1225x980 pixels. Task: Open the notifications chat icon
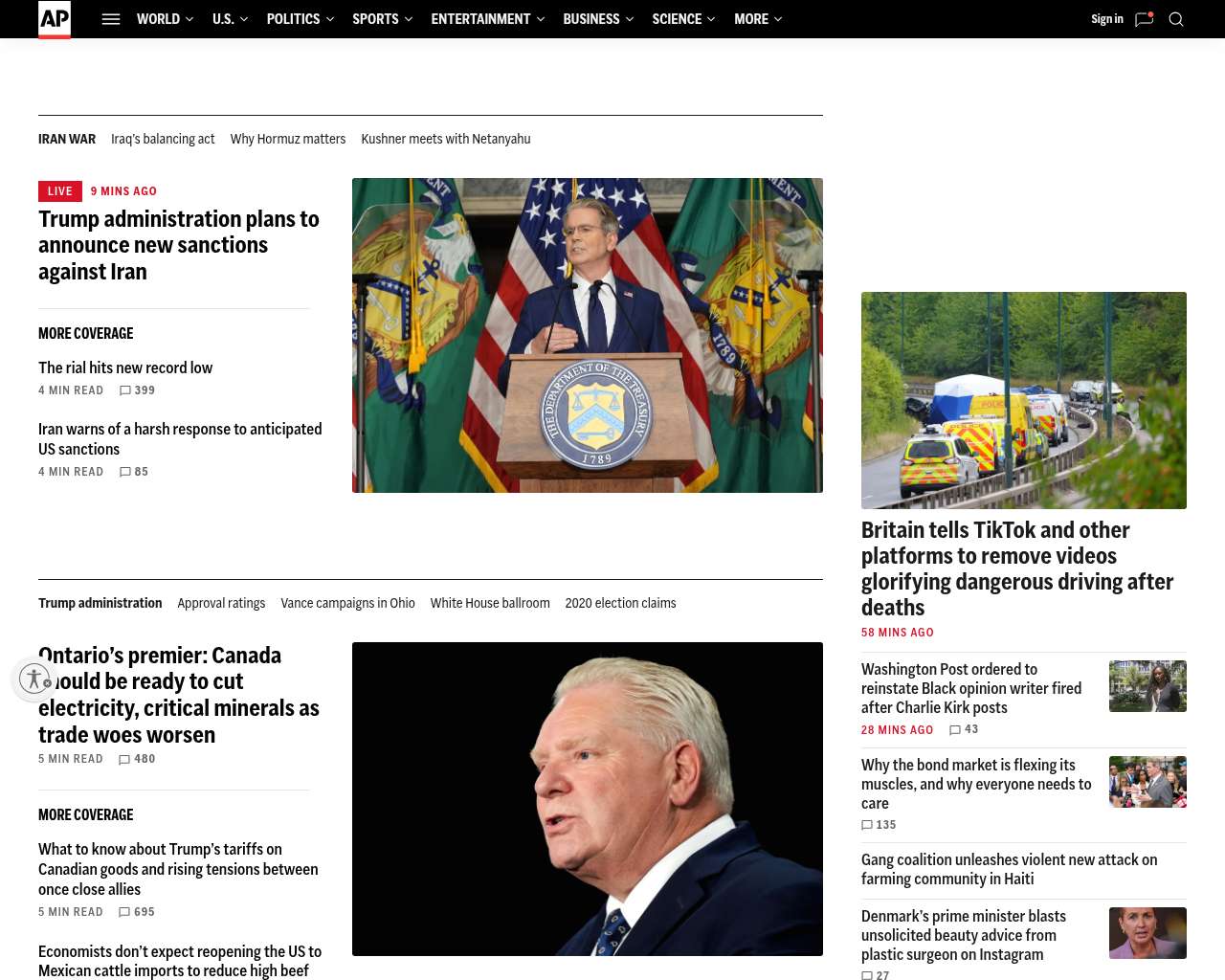(1144, 19)
